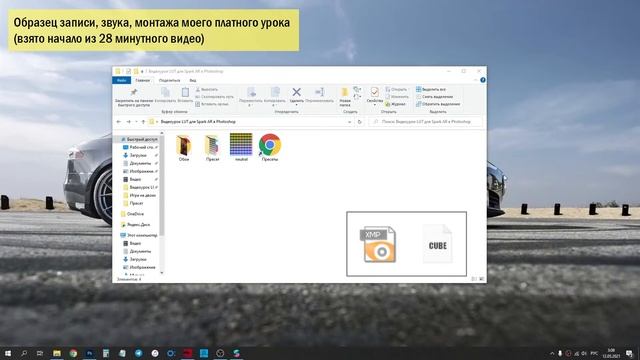Go back with the Explorer back arrow
Viewport: 640px width, 360px height.
click(119, 122)
